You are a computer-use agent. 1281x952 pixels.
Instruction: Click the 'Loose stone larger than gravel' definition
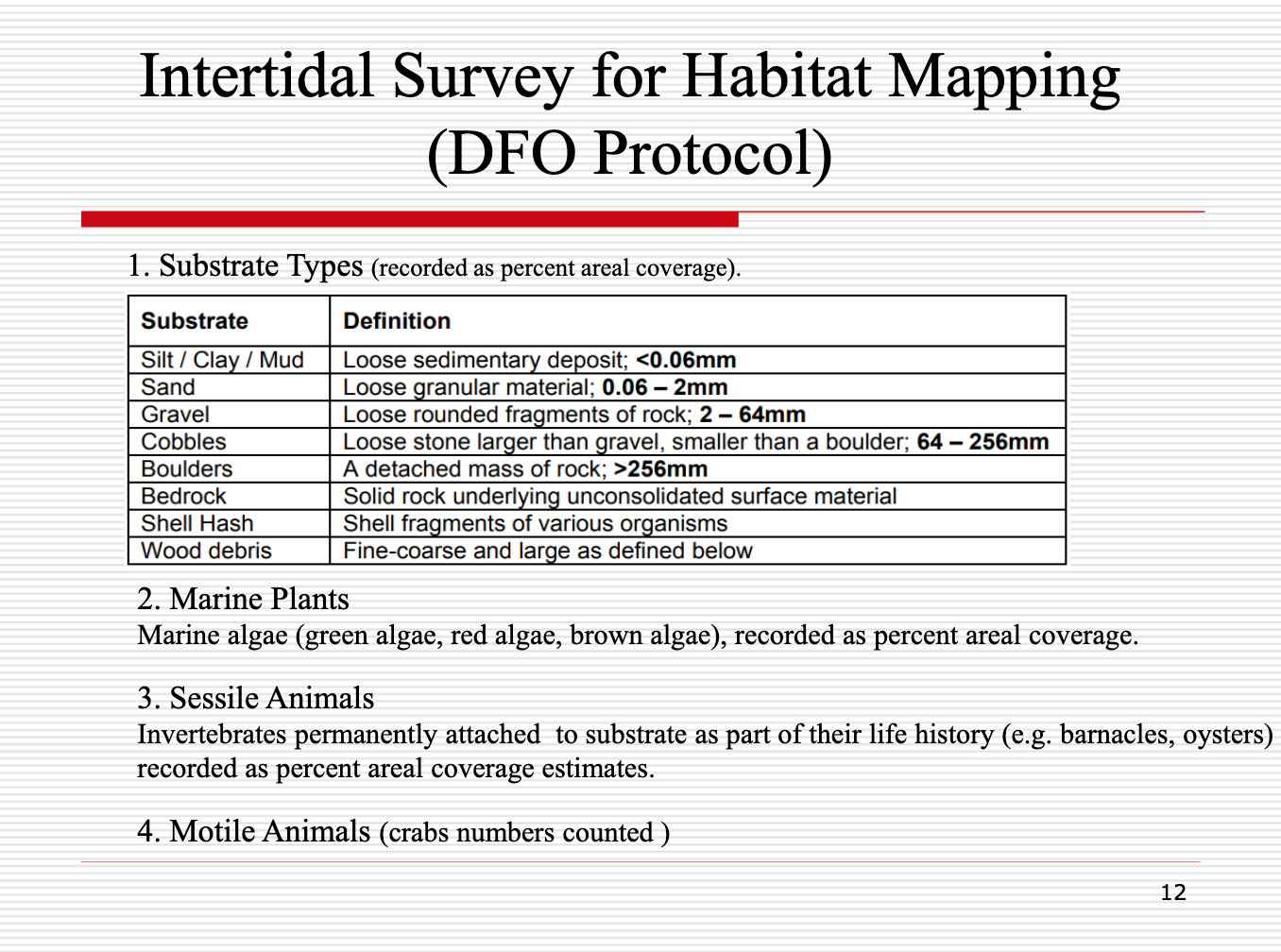tap(696, 442)
